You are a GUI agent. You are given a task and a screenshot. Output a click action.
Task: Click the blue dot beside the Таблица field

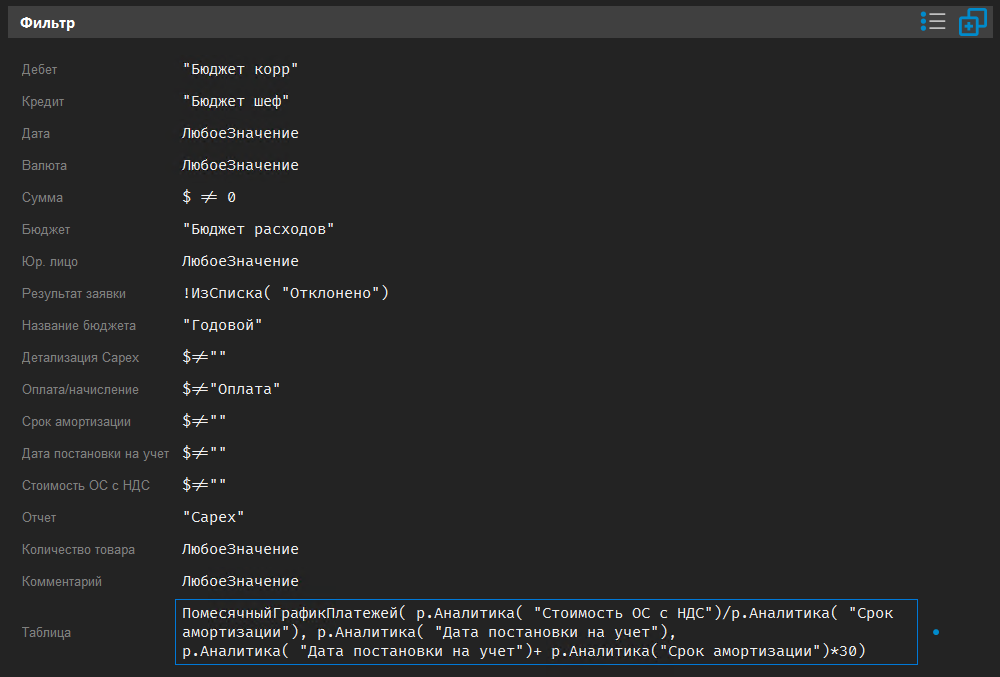point(936,632)
